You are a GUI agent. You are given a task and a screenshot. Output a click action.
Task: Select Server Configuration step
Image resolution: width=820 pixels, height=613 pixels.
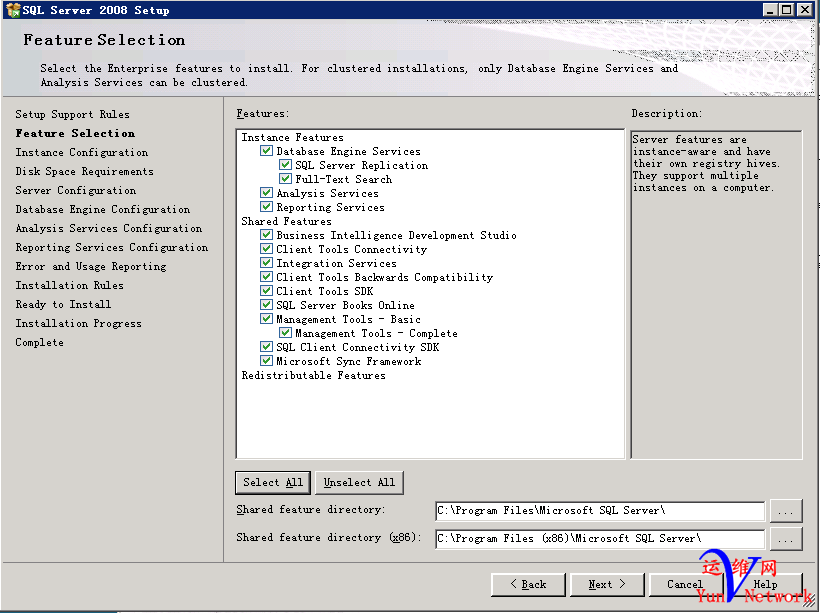75,190
